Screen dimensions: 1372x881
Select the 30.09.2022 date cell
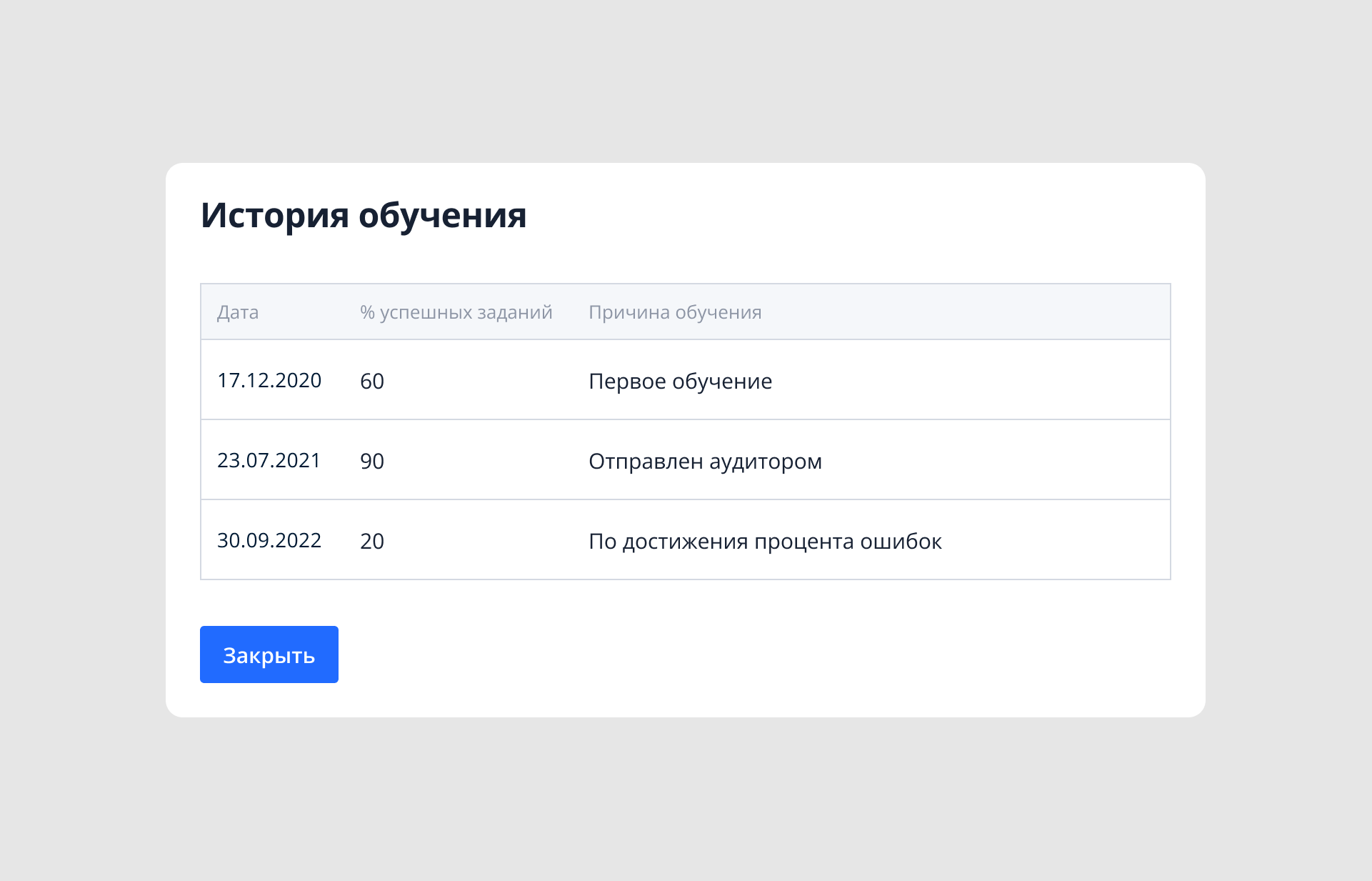point(269,540)
